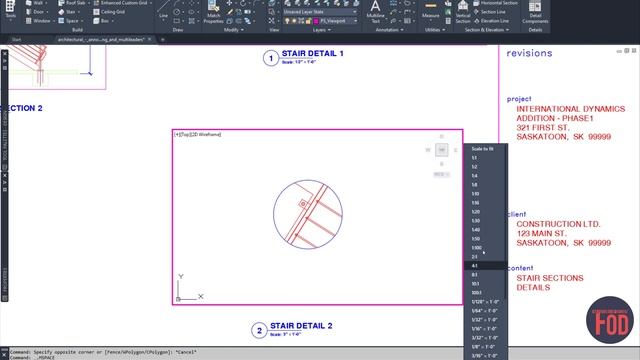This screenshot has width=640, height=360.
Task: Click the Enhanced Custom Grid tool
Action: tap(121, 3)
